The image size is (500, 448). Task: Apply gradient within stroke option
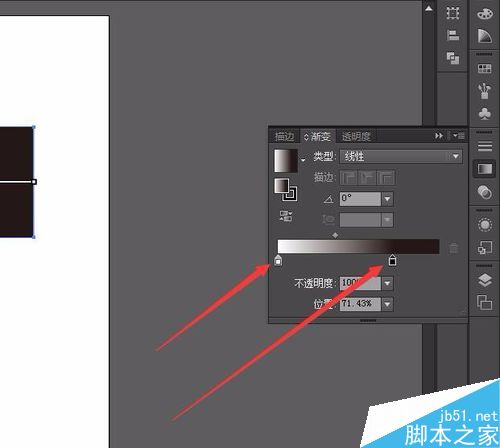pyautogui.click(x=348, y=177)
